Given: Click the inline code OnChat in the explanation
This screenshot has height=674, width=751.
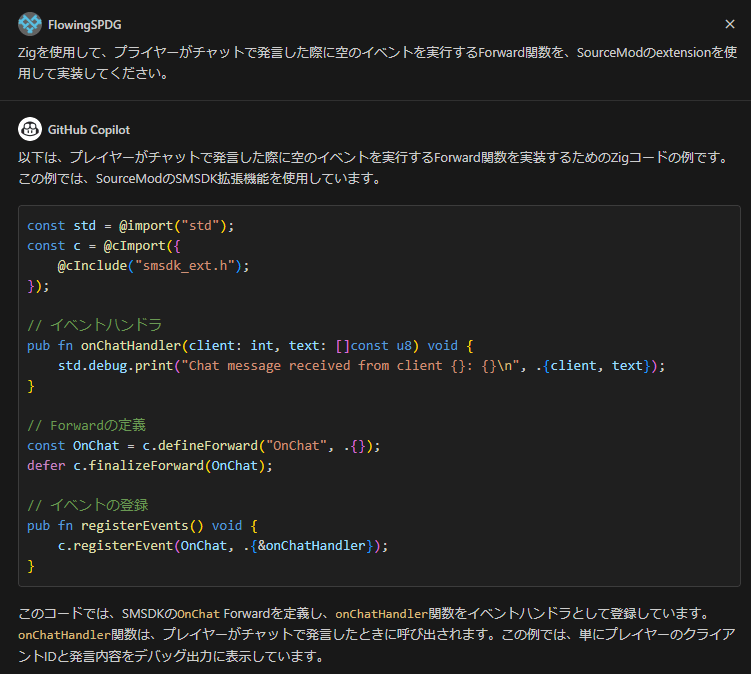Looking at the screenshot, I should coord(199,614).
